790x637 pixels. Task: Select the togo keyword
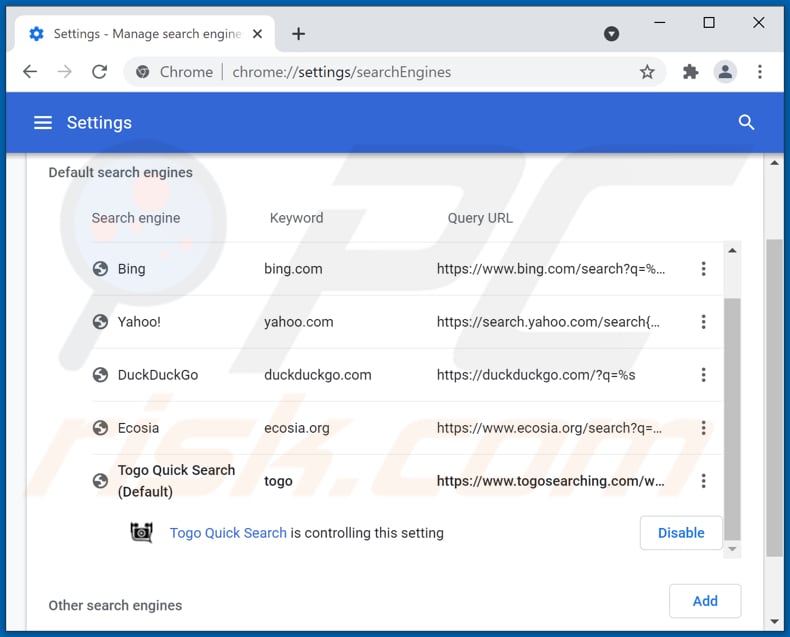pos(278,481)
